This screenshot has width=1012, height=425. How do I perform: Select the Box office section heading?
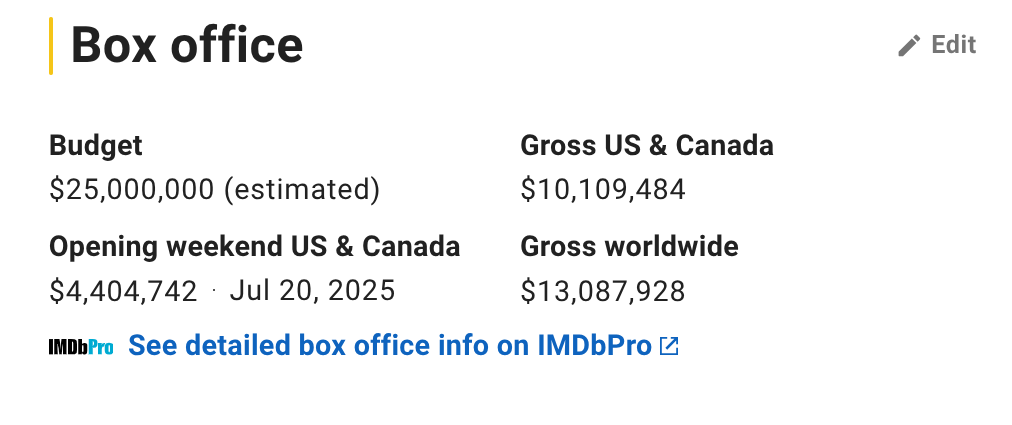pyautogui.click(x=186, y=45)
